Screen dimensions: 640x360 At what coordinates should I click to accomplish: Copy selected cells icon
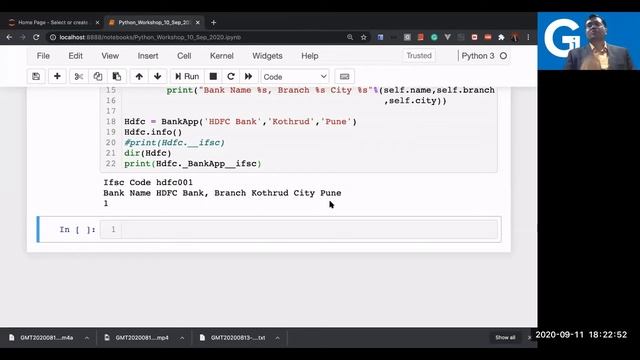coord(98,76)
